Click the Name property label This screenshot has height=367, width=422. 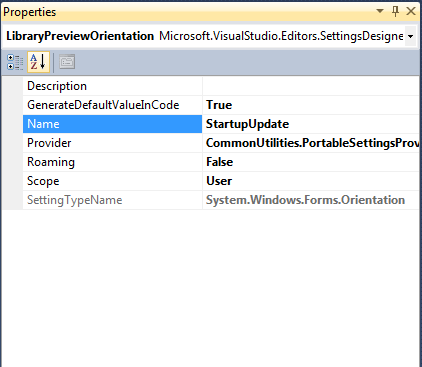43,124
